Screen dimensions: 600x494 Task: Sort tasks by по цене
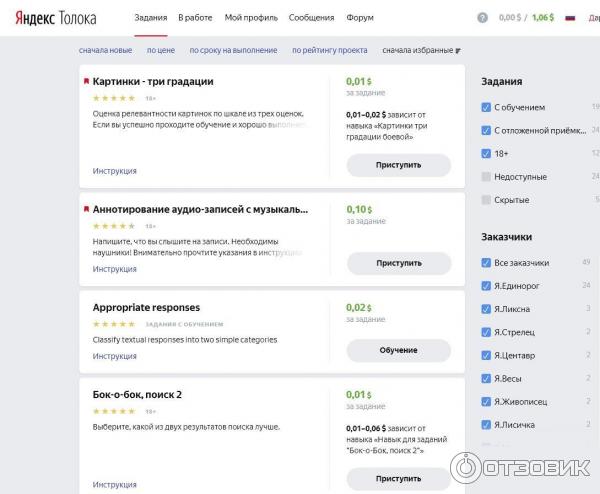pyautogui.click(x=159, y=50)
